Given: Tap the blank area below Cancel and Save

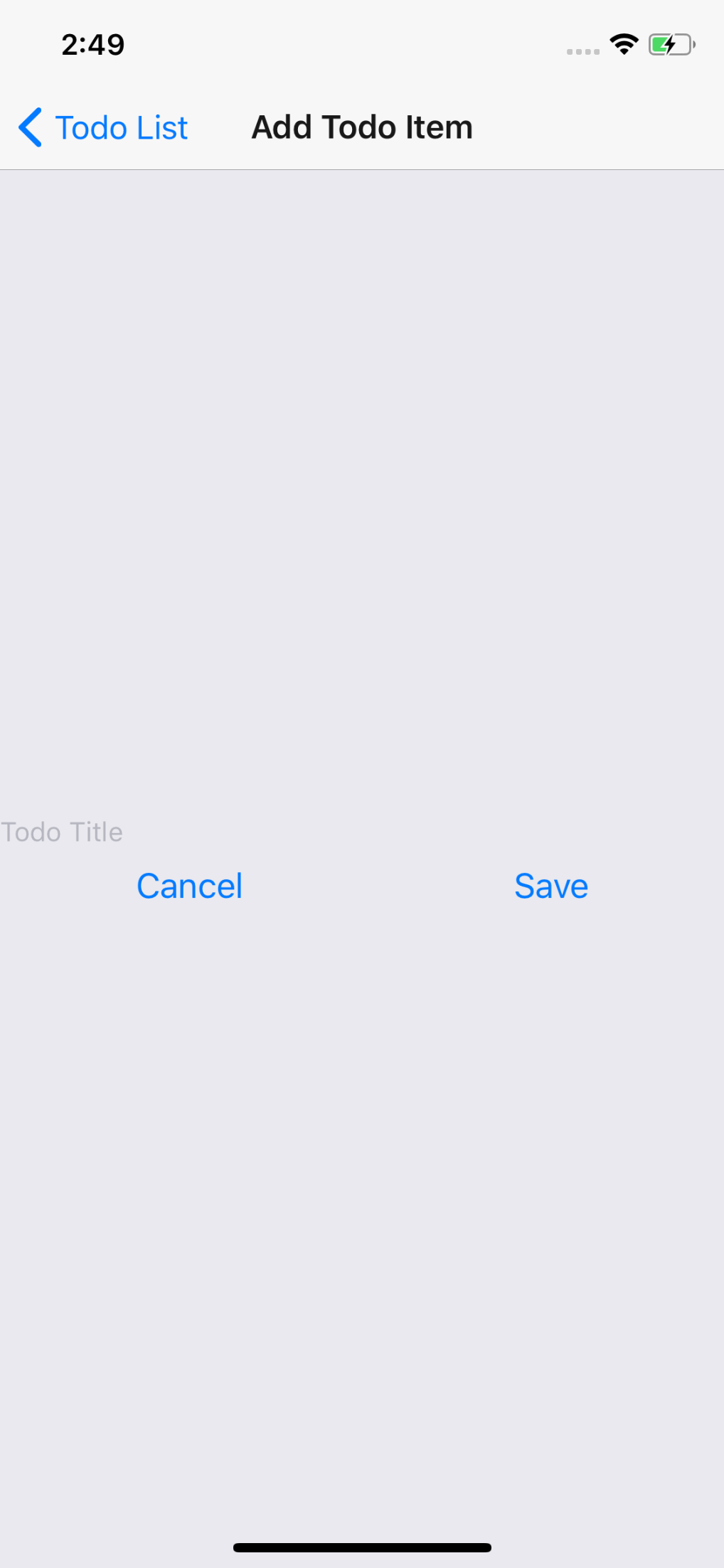Looking at the screenshot, I should point(362,1209).
